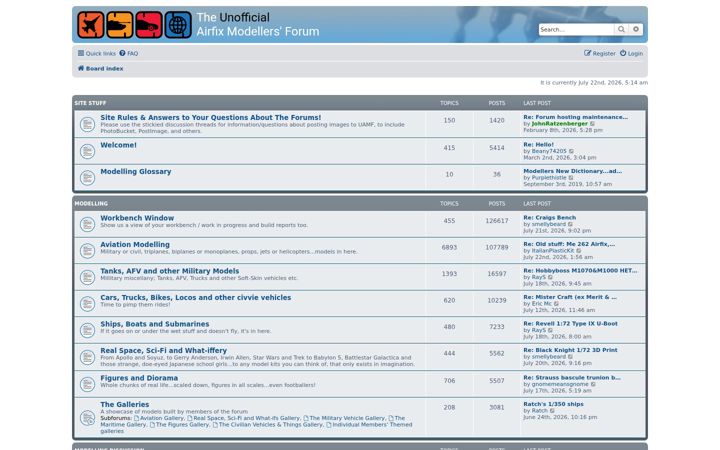Open the Modelling Glossary forum
This screenshot has height=450, width=720.
(x=136, y=172)
